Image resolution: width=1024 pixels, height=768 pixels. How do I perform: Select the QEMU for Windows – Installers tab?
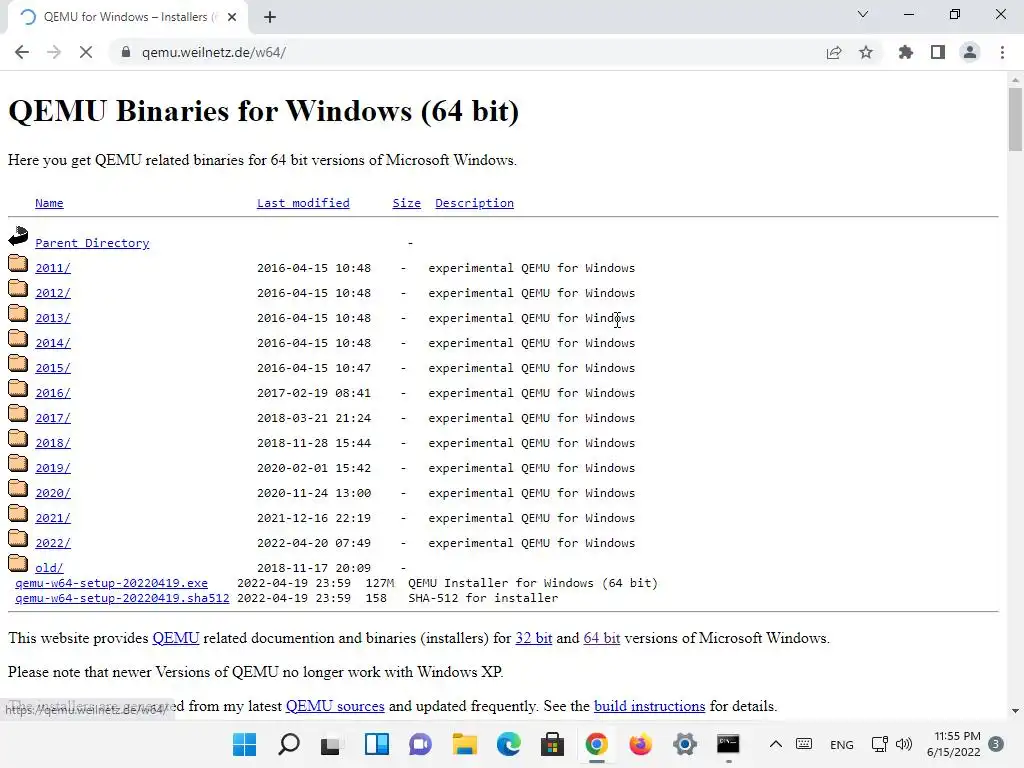tap(127, 17)
